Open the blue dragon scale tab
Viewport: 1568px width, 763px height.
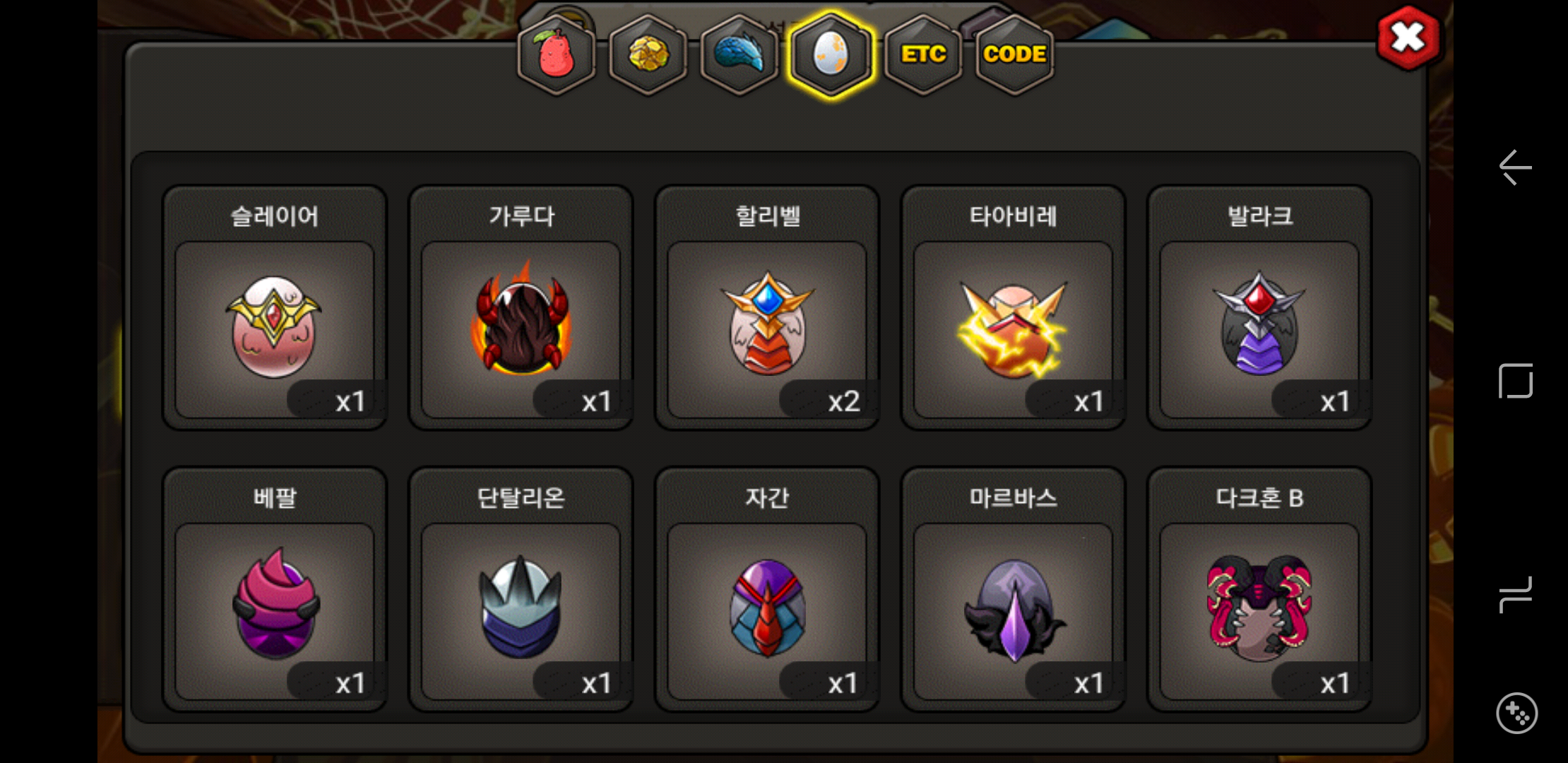740,54
